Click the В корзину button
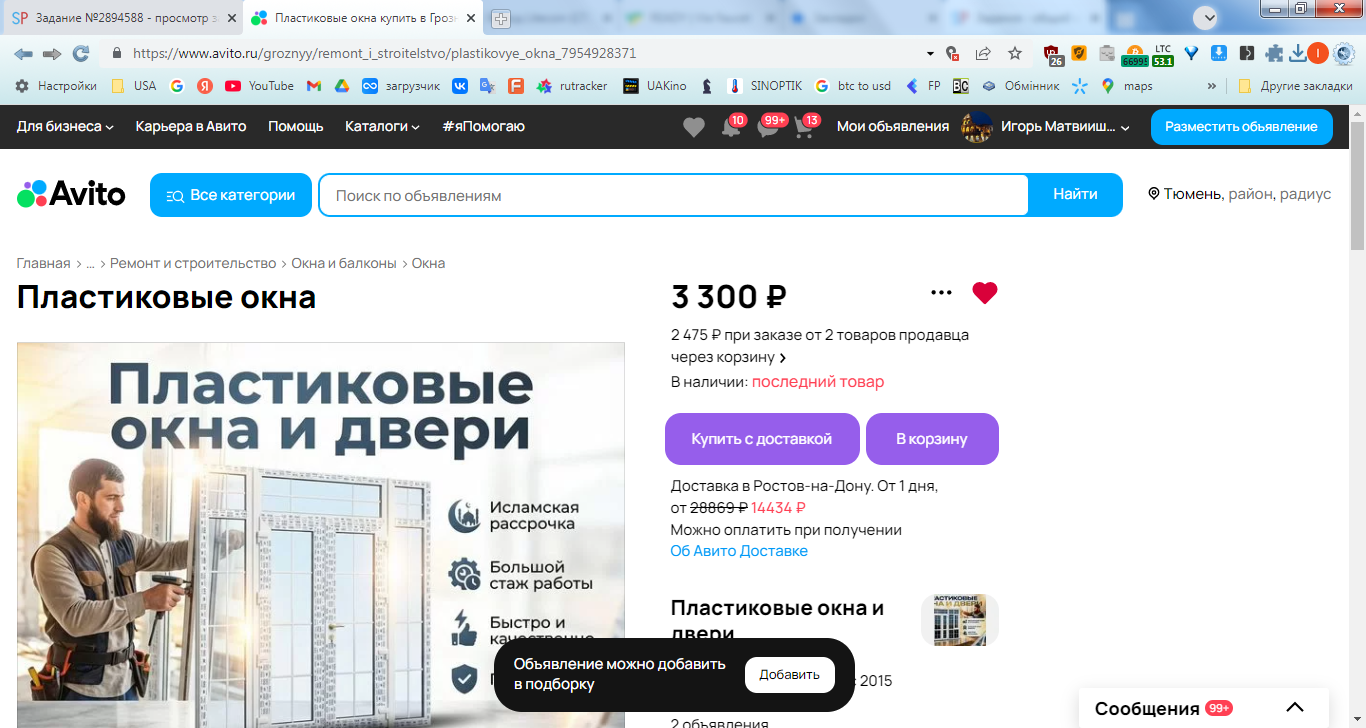The image size is (1366, 728). click(x=932, y=439)
